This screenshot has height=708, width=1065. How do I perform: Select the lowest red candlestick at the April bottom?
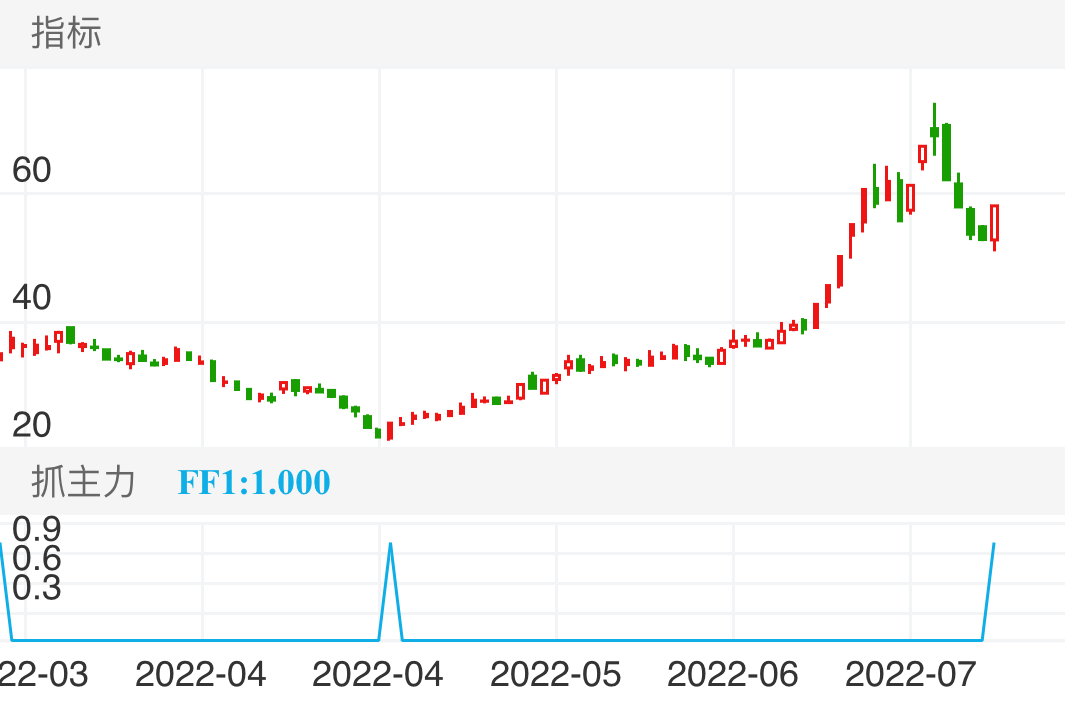pyautogui.click(x=390, y=431)
